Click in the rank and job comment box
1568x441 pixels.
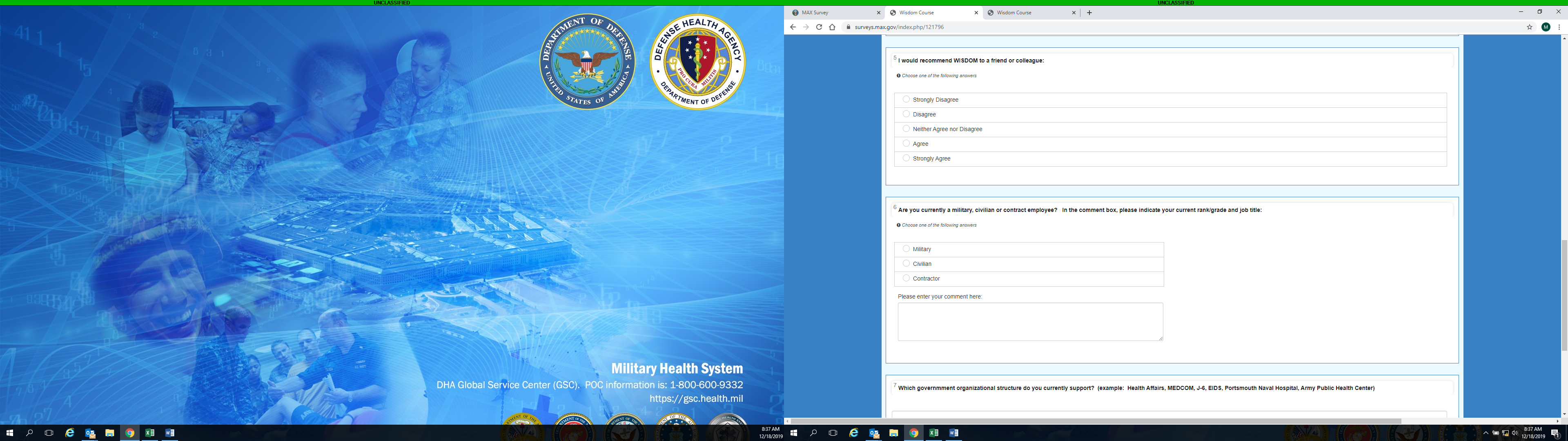tap(1030, 322)
